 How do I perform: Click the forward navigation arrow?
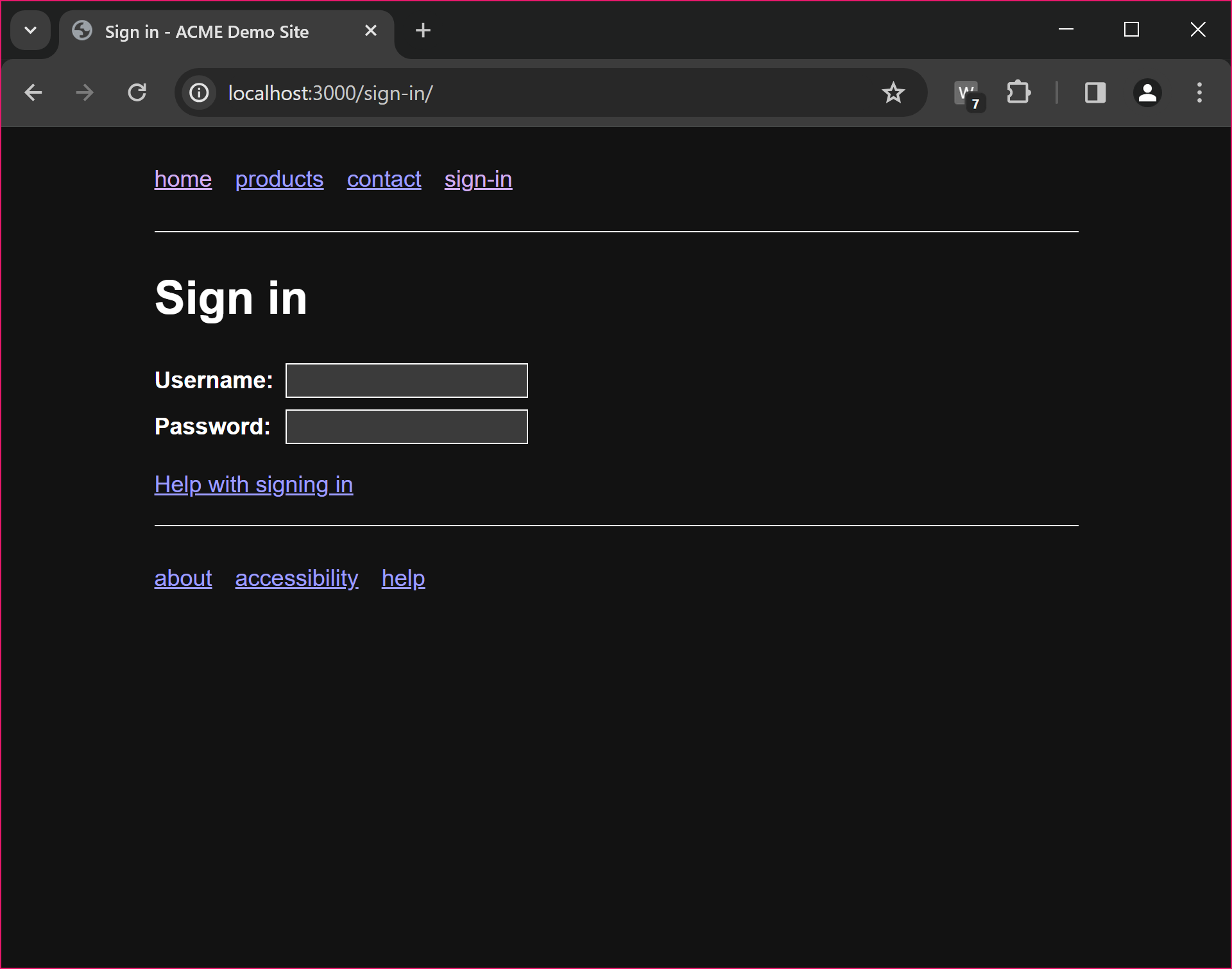(x=84, y=92)
